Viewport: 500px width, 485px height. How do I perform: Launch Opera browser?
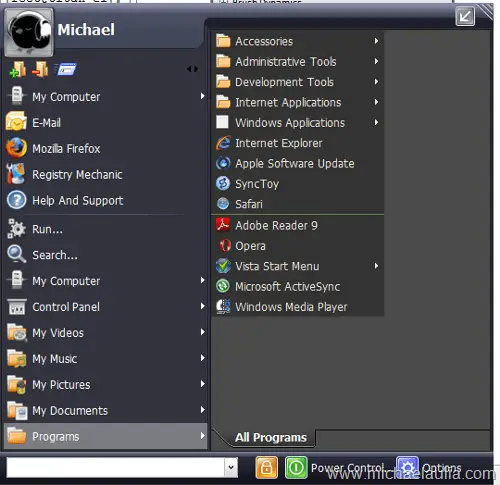point(298,246)
